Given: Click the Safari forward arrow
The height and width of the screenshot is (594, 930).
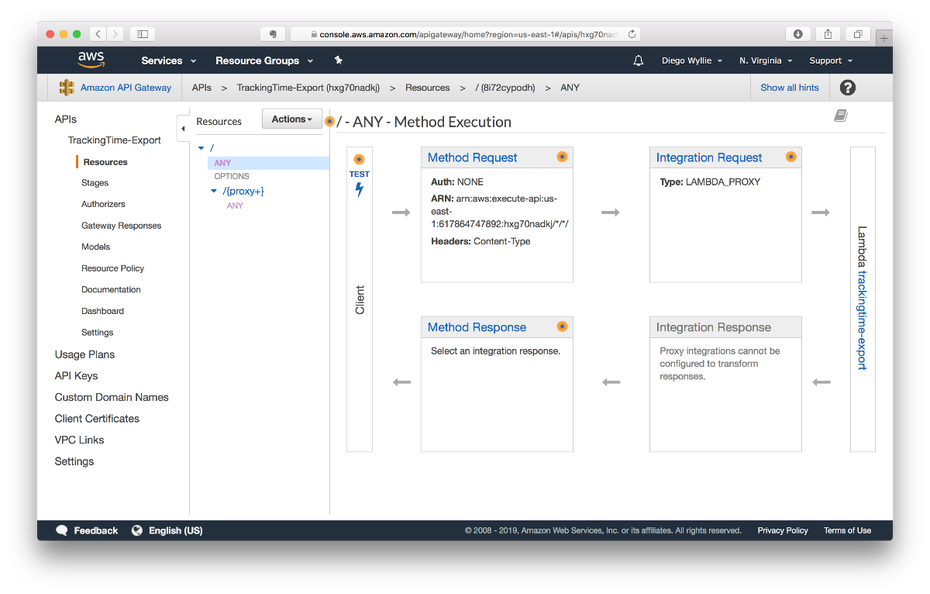Looking at the screenshot, I should click(115, 34).
